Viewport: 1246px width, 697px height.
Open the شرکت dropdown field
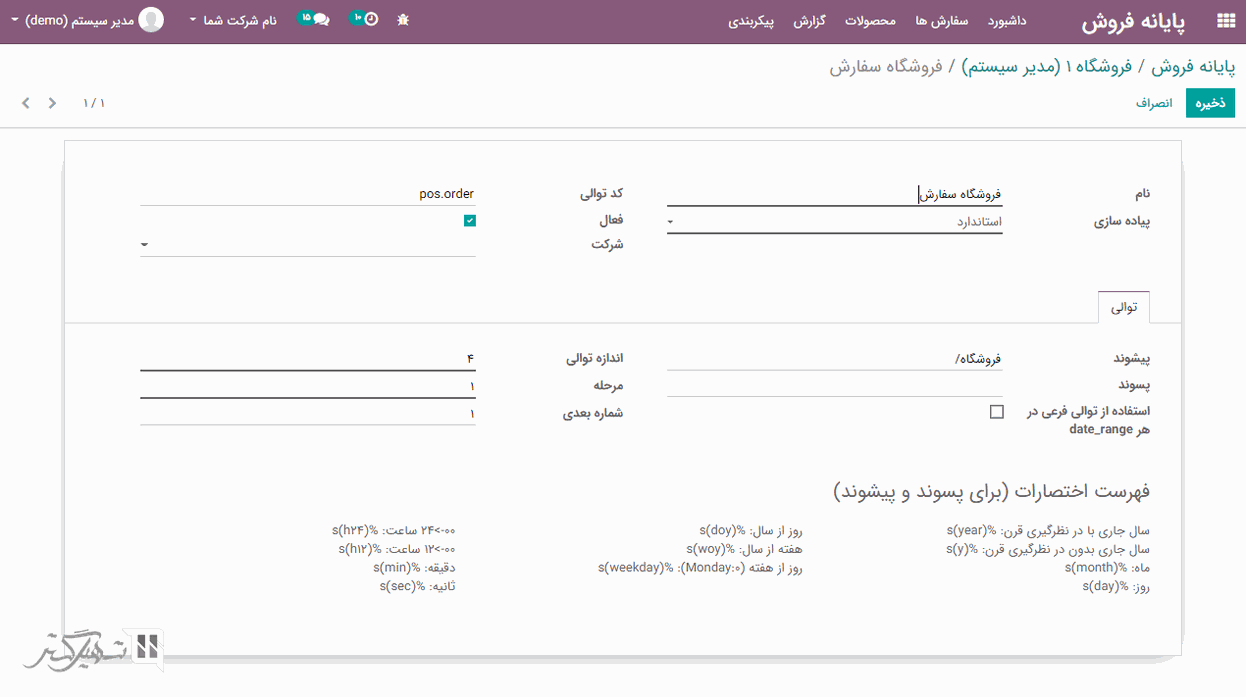pos(307,245)
